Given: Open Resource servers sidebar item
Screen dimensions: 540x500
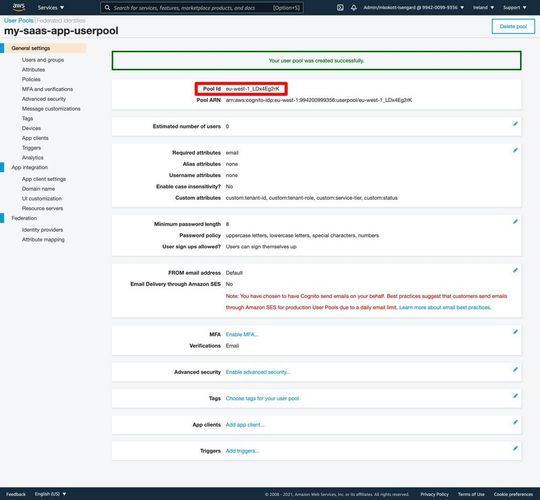Looking at the screenshot, I should (42, 208).
